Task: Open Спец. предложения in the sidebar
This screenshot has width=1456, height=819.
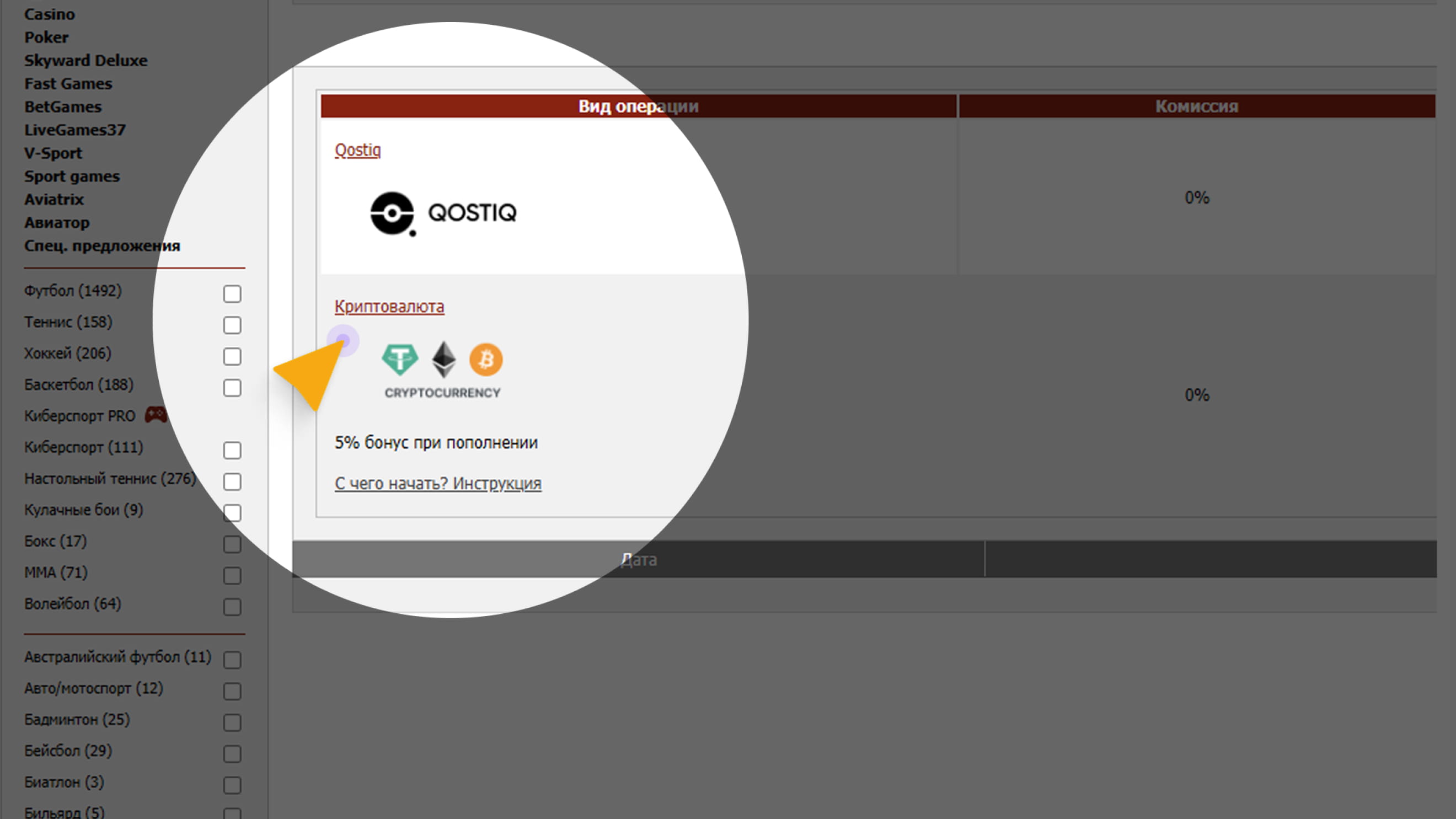Action: (x=101, y=246)
